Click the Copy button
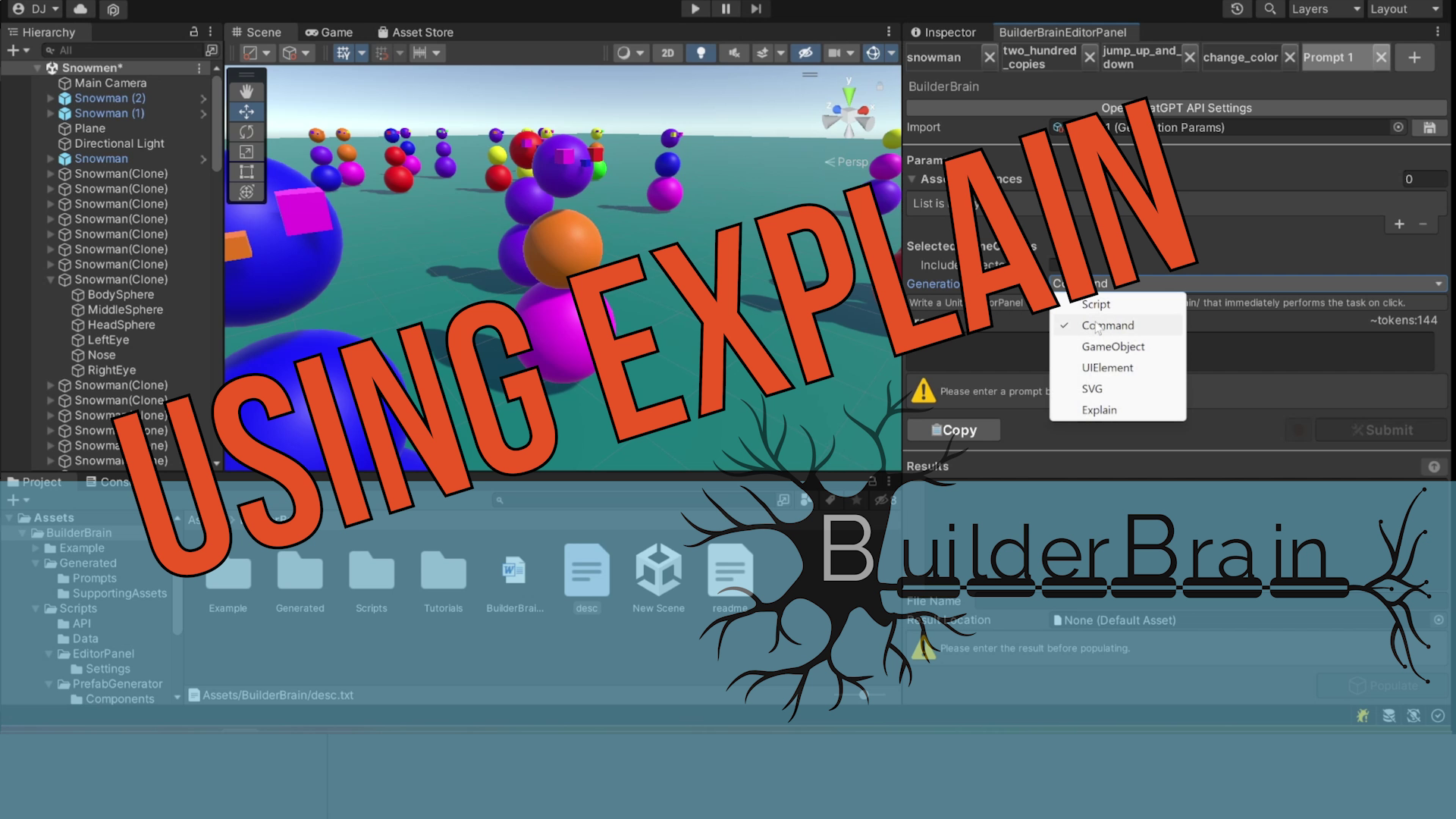The width and height of the screenshot is (1456, 819). tap(953, 430)
